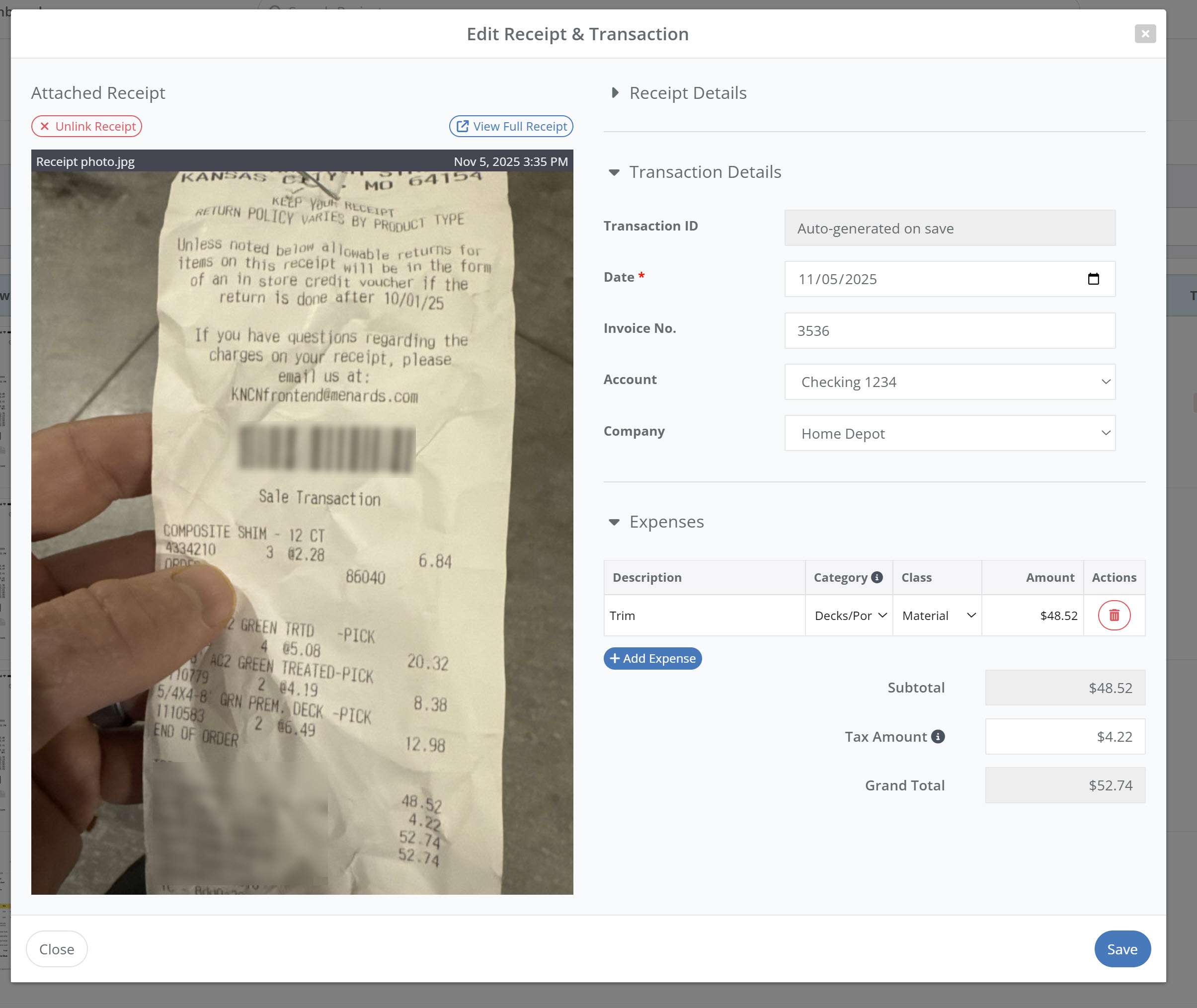Open the Account dropdown Checking 1234
The width and height of the screenshot is (1197, 1008).
[x=950, y=382]
